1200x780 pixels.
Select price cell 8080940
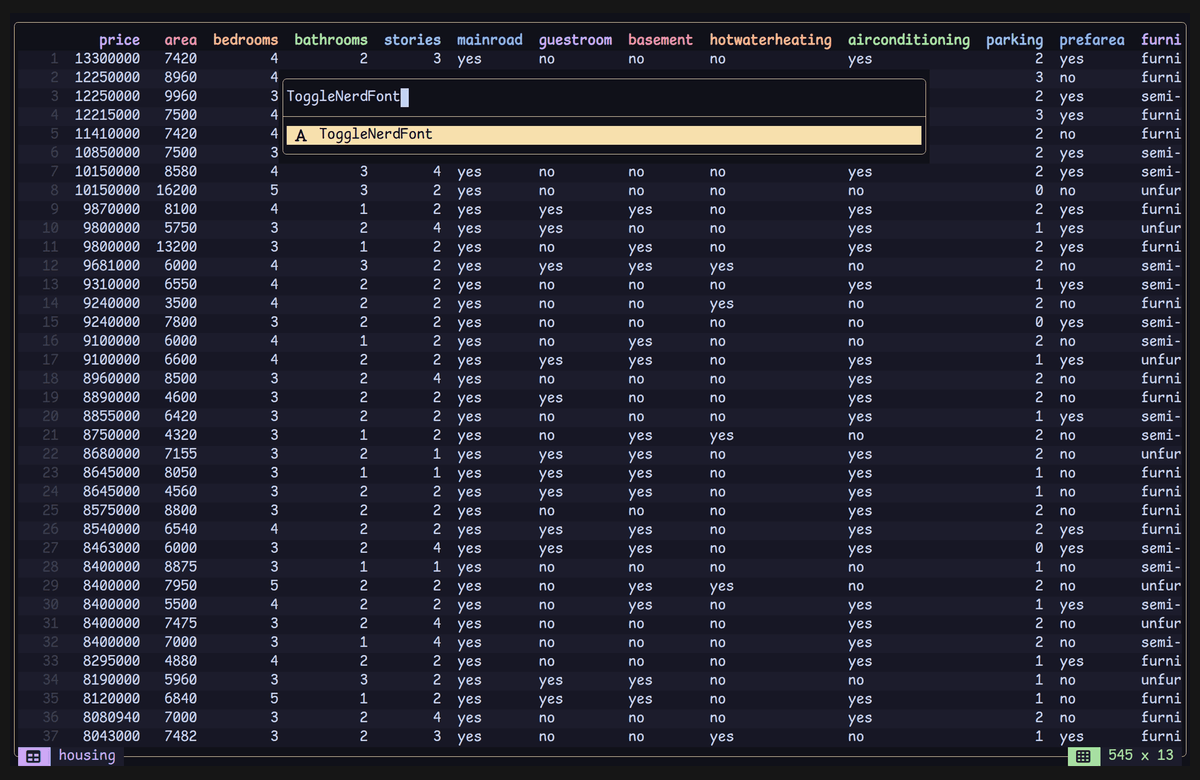click(x=111, y=717)
